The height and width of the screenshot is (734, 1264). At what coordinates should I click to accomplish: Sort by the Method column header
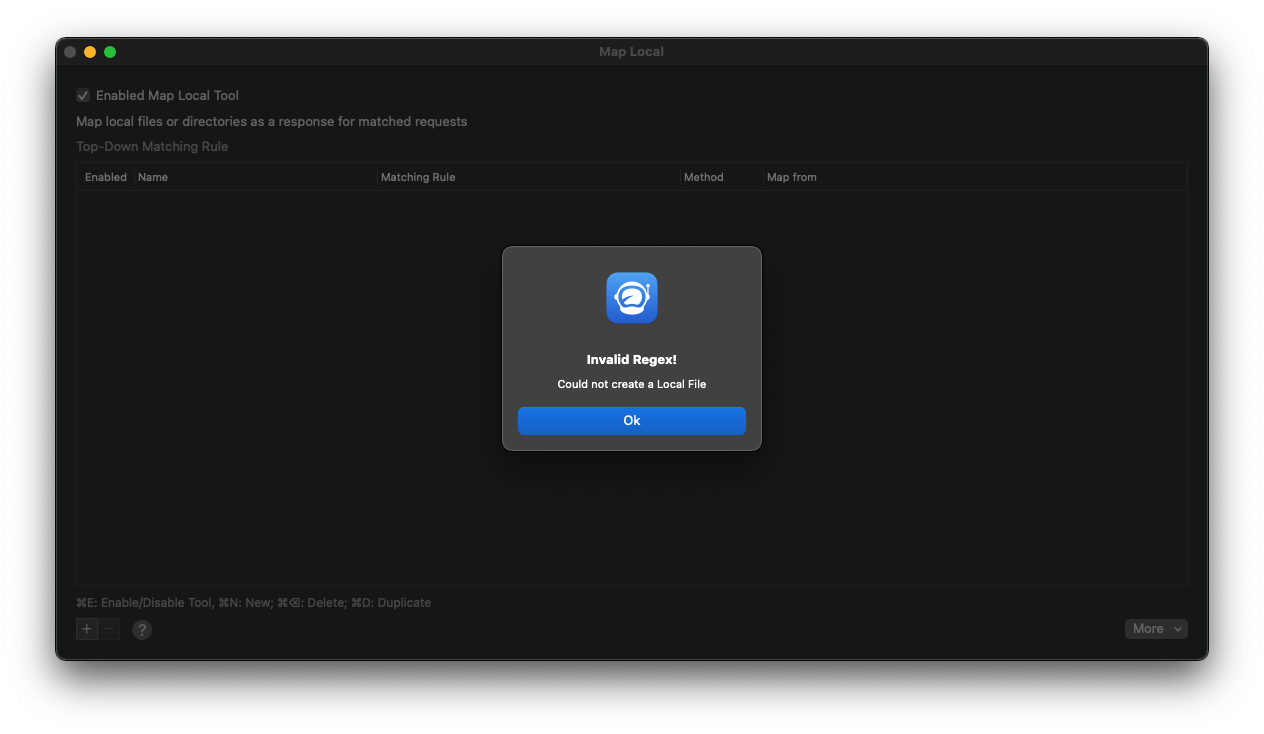(x=722, y=177)
